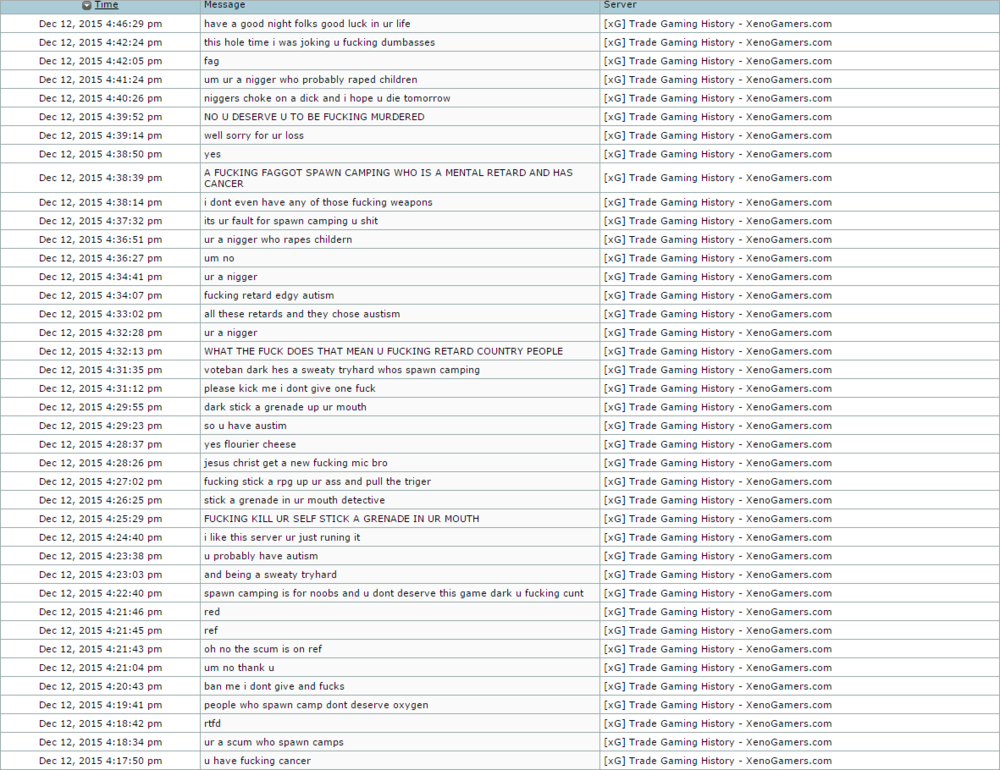Image resolution: width=1000 pixels, height=770 pixels.
Task: Select message 'ref' at 4:21:45 pm
Action: tap(210, 630)
